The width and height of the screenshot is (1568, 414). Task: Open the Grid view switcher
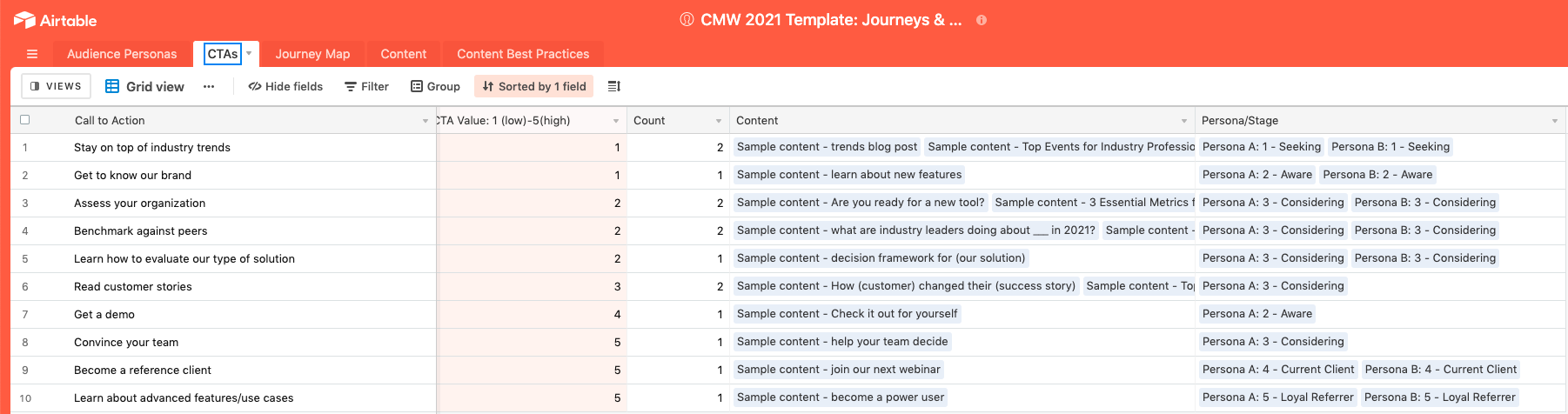point(144,86)
